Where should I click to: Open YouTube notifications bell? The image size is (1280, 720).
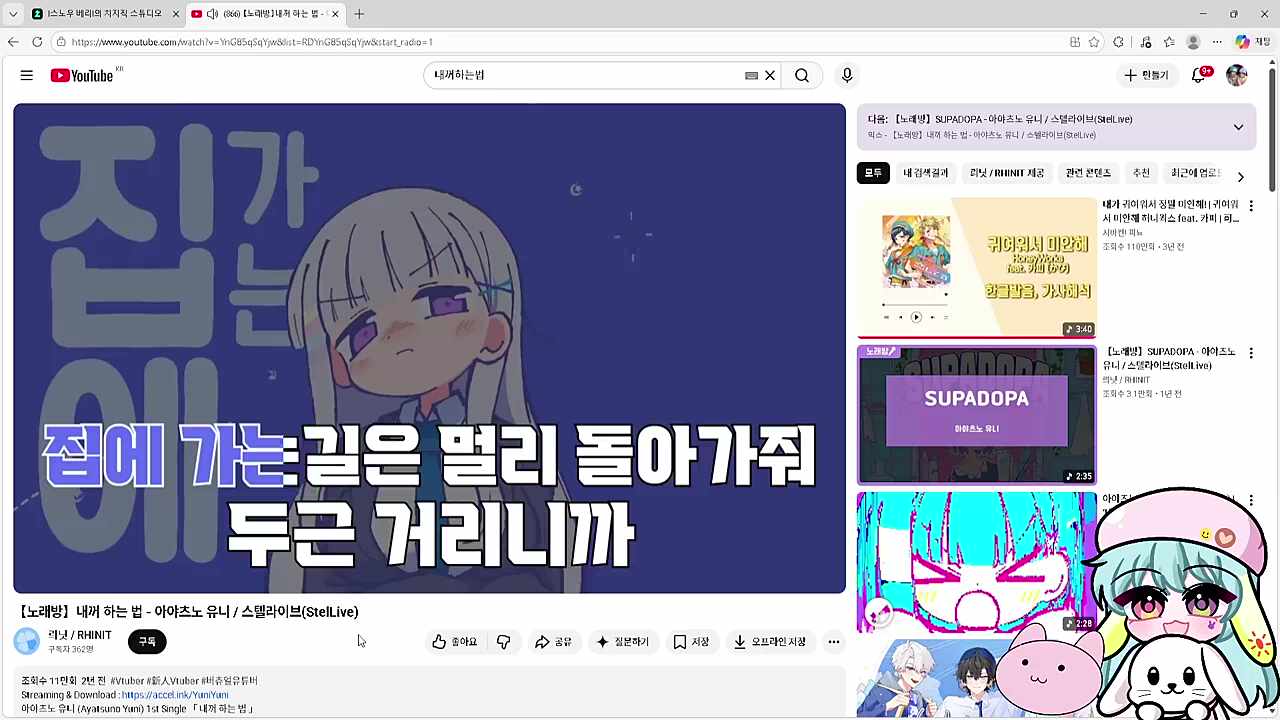1199,75
